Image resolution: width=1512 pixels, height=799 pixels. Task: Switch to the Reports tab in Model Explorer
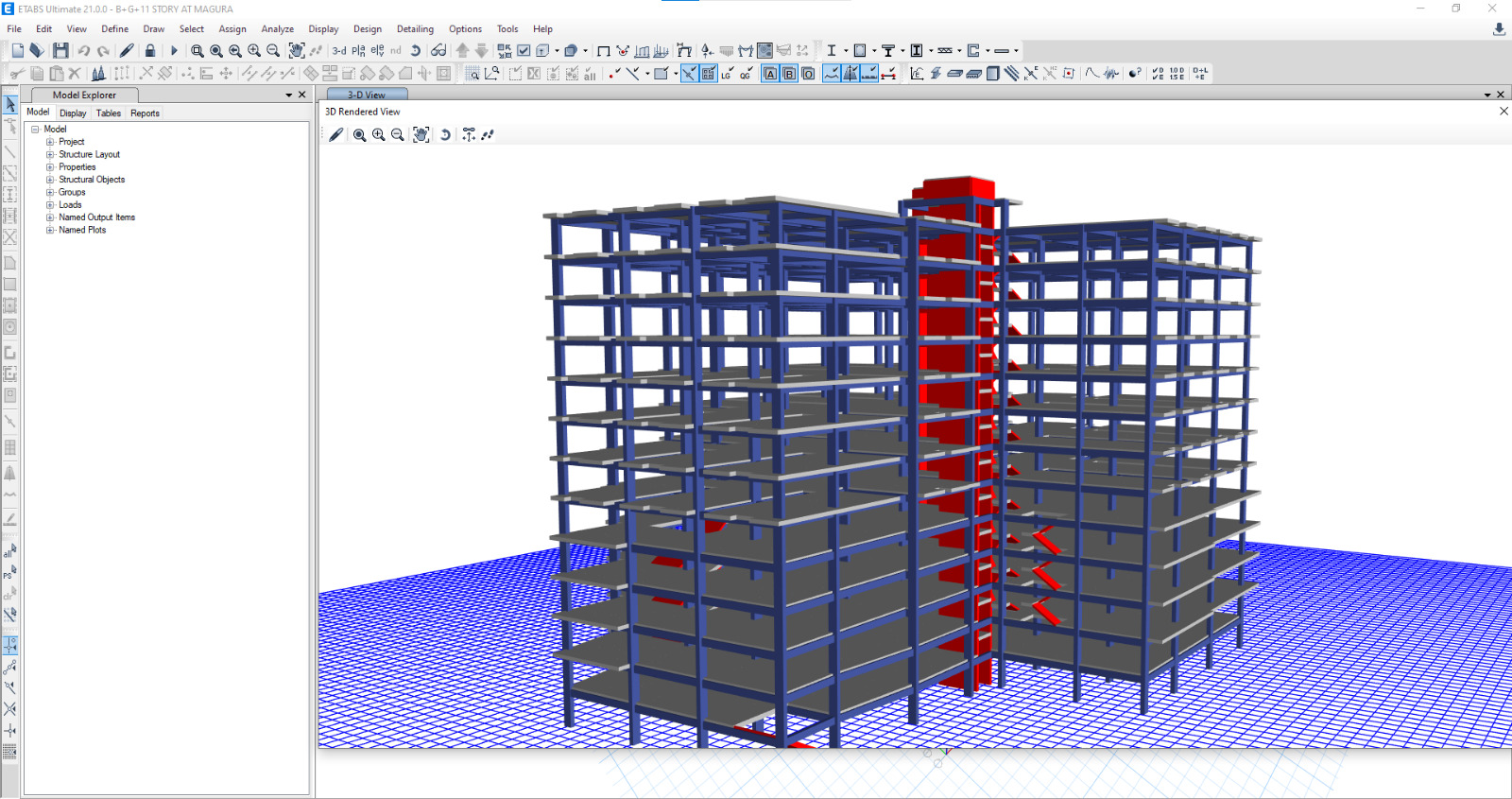point(145,113)
